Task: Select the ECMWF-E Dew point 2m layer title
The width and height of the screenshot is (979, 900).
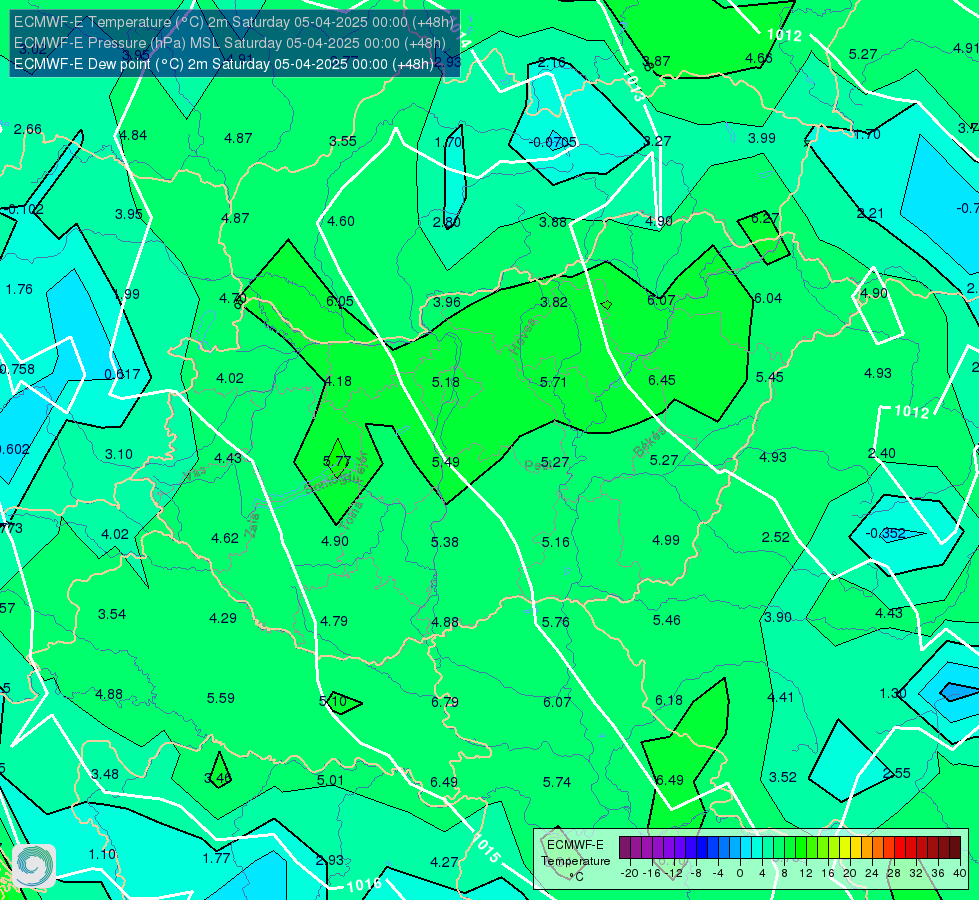Action: (x=224, y=64)
